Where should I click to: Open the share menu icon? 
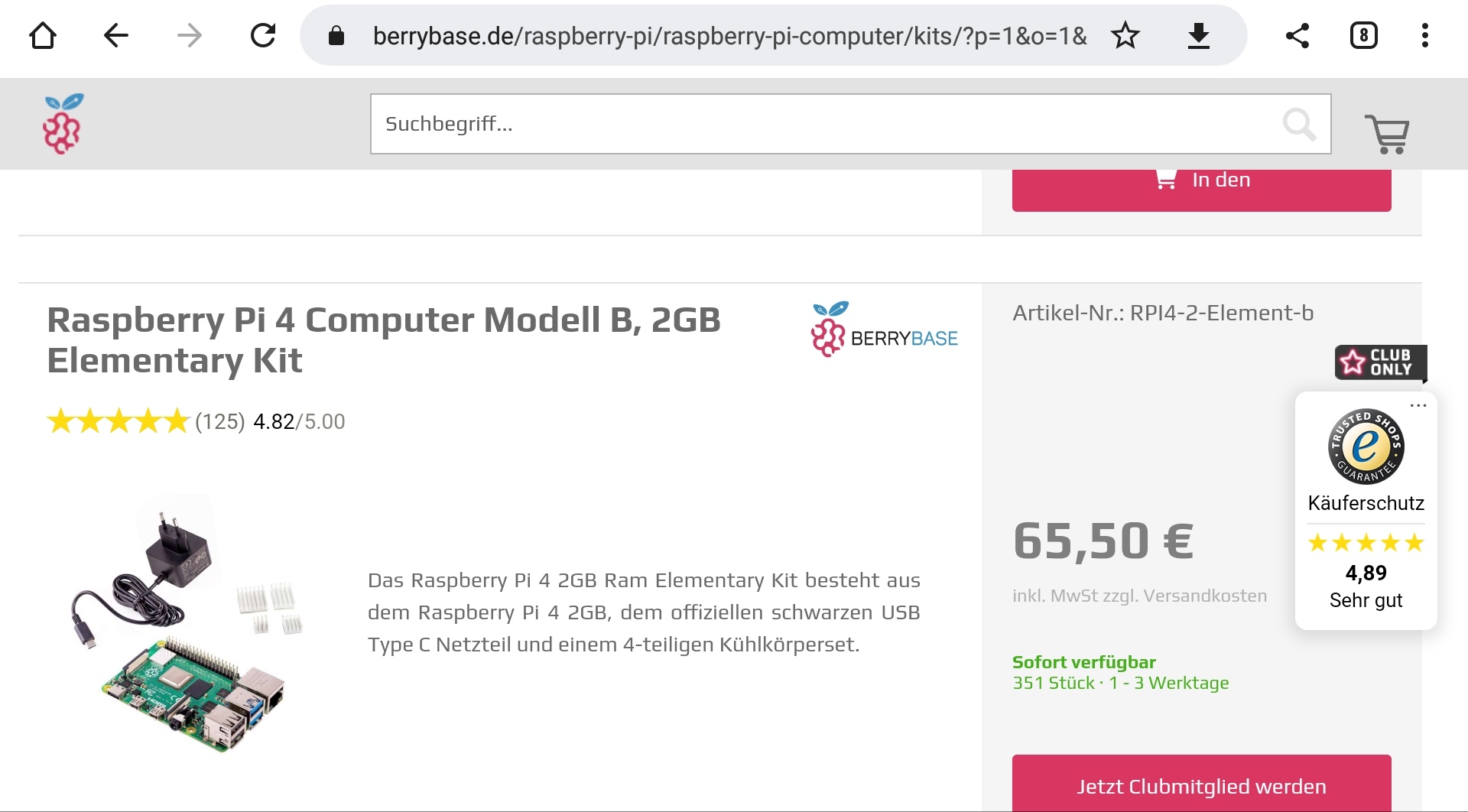click(1297, 35)
